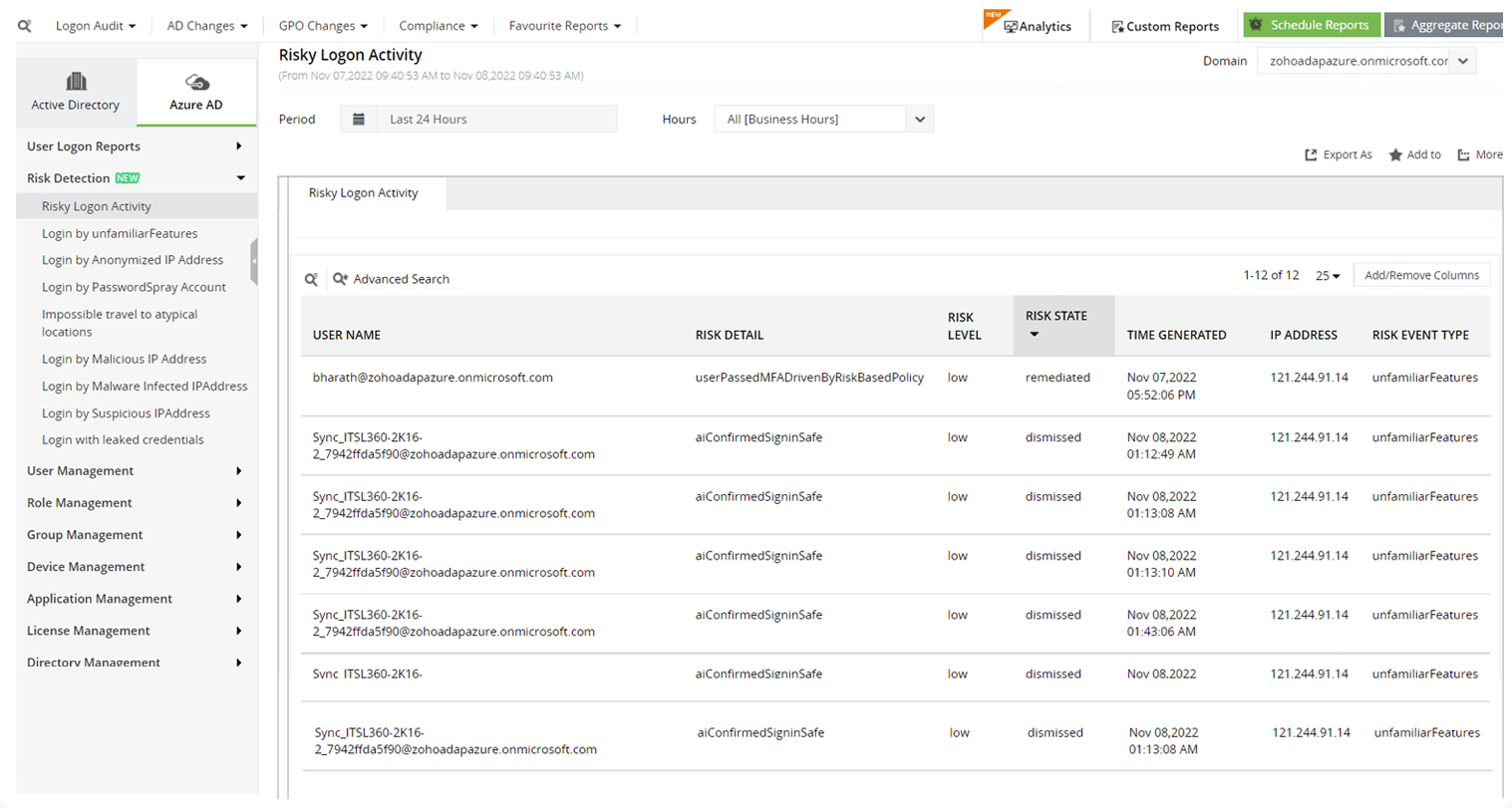Screen dimensions: 1512x808
Task: Open the calendar icon beside Period
Action: click(x=359, y=120)
